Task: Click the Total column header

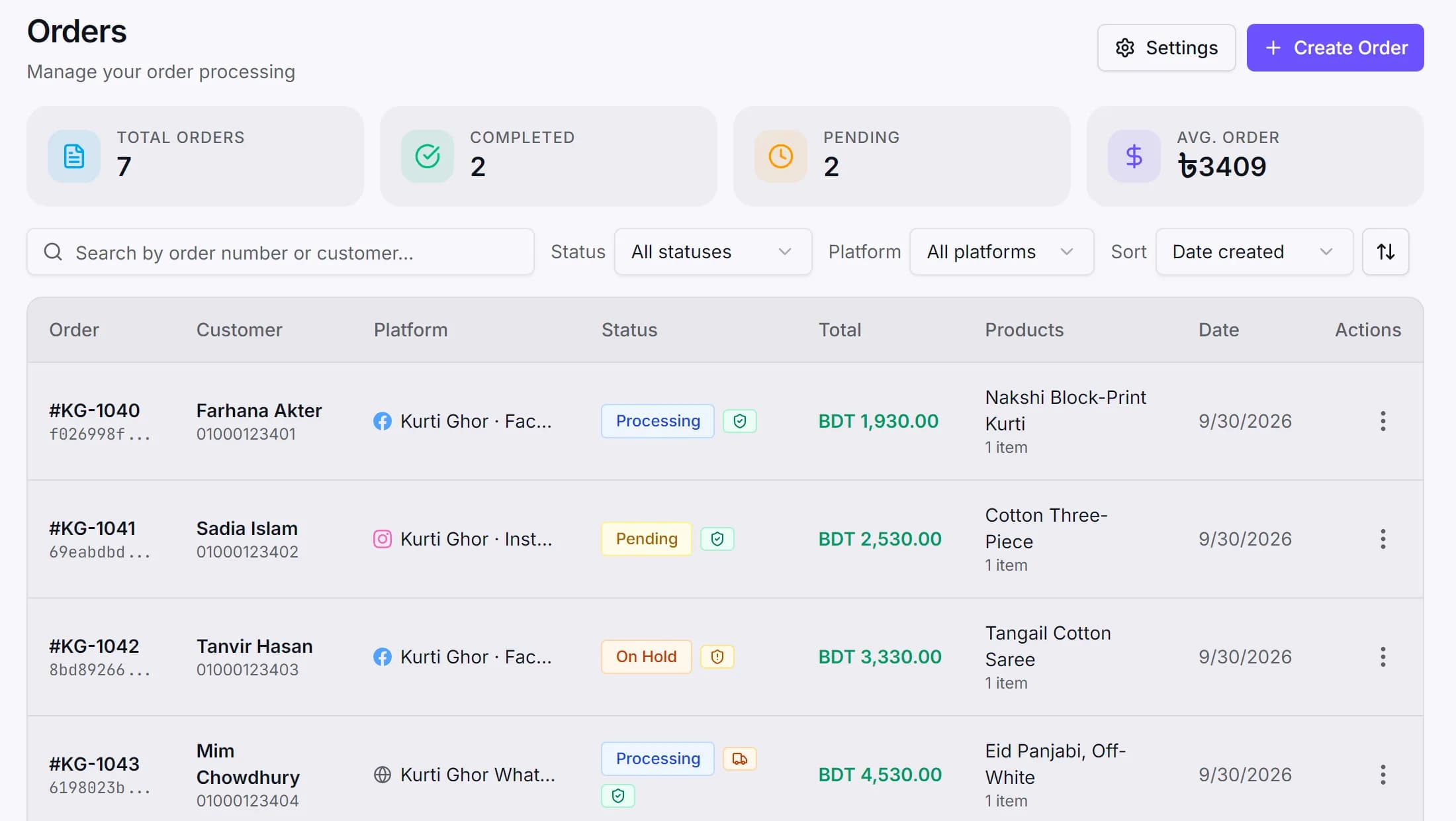Action: click(840, 330)
